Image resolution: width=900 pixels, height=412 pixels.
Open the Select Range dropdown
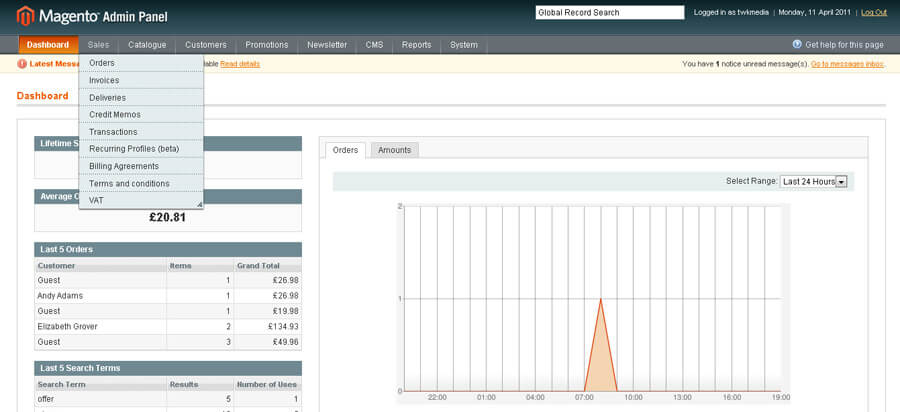(x=813, y=181)
